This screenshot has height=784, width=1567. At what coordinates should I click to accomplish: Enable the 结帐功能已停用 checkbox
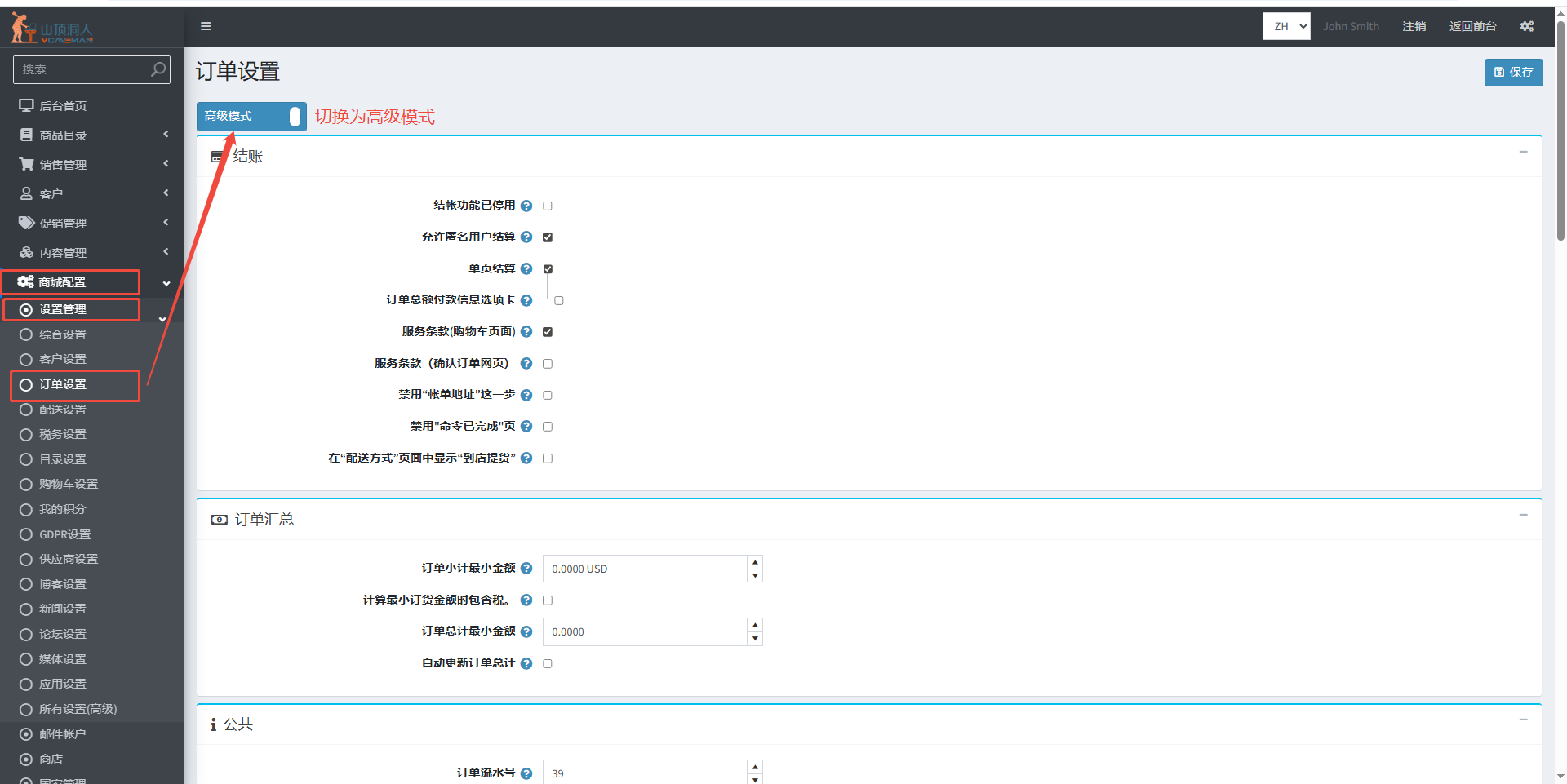click(548, 206)
